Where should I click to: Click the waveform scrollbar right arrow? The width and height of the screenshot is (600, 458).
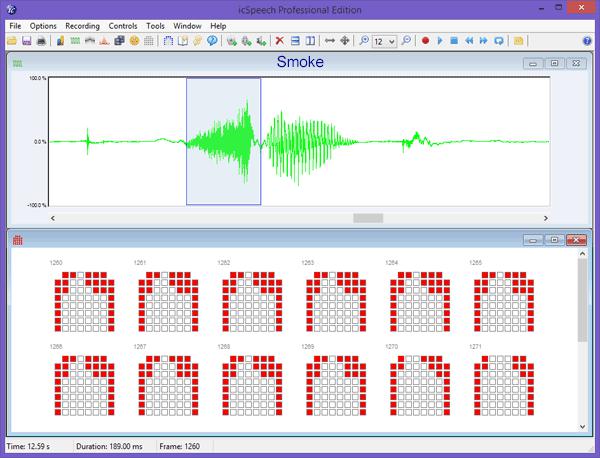[x=544, y=217]
